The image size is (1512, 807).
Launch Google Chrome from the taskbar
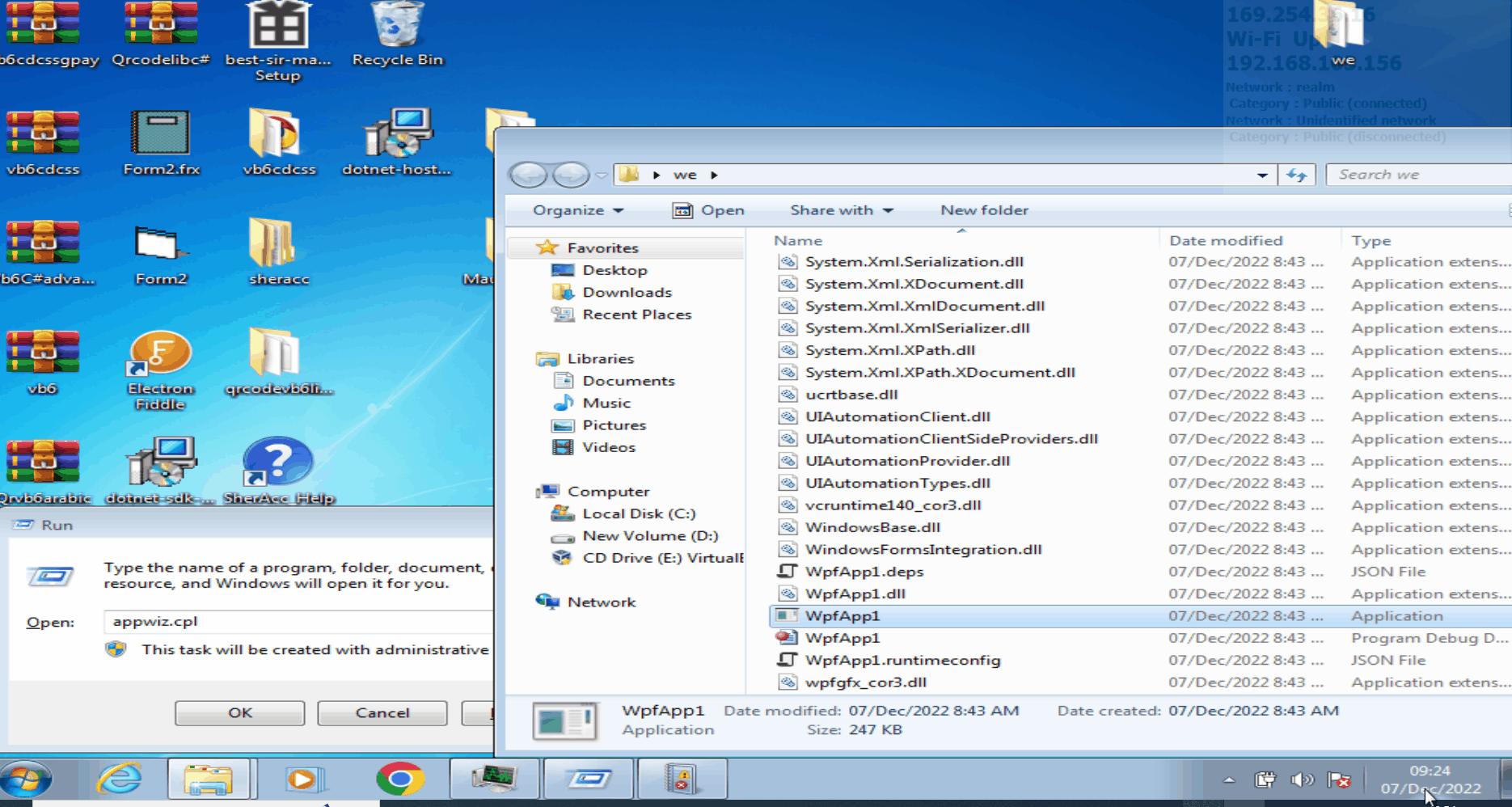tap(399, 779)
